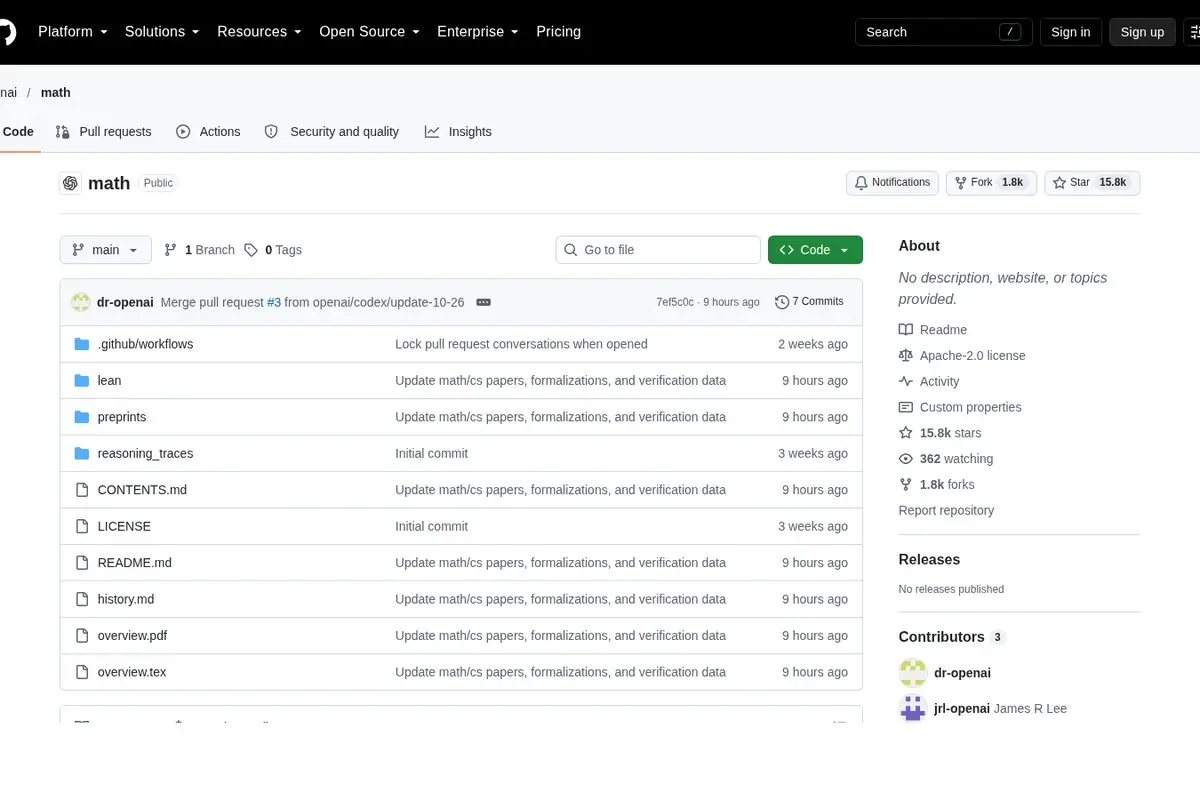This screenshot has height=800, width=1200.
Task: Click the CONTENTS.md file icon
Action: pos(82,490)
